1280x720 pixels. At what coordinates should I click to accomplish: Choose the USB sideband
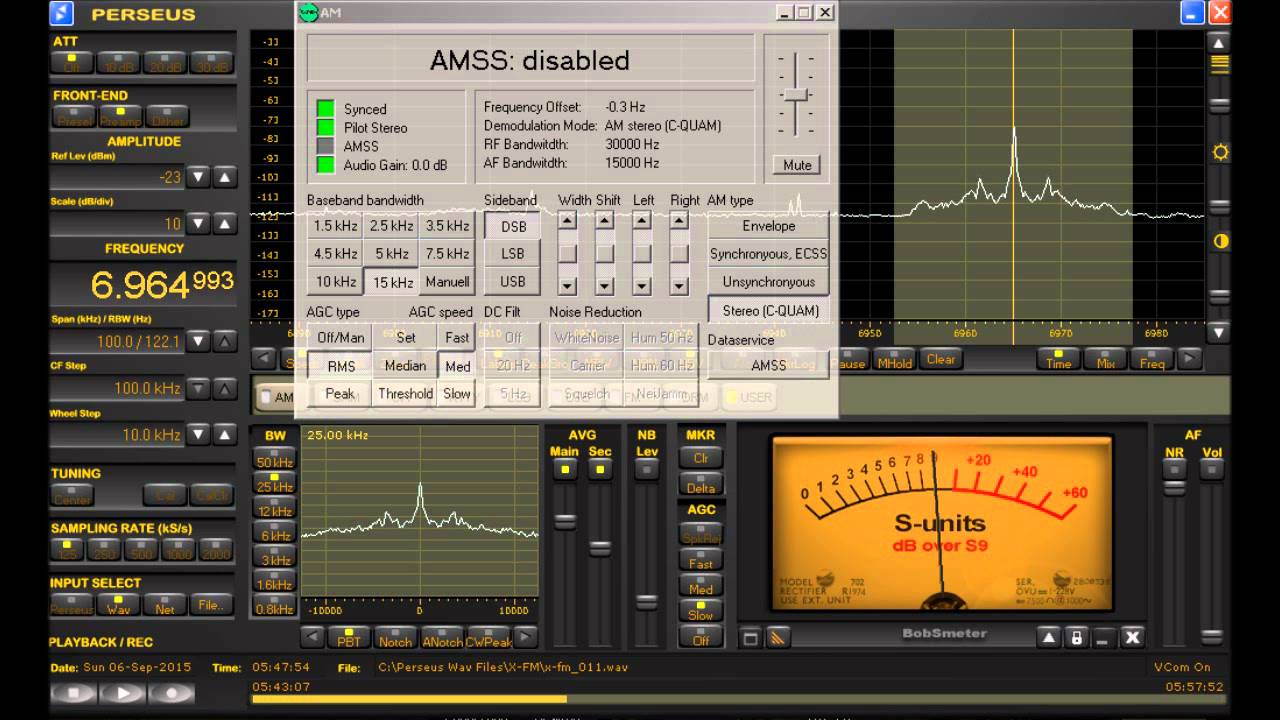512,282
